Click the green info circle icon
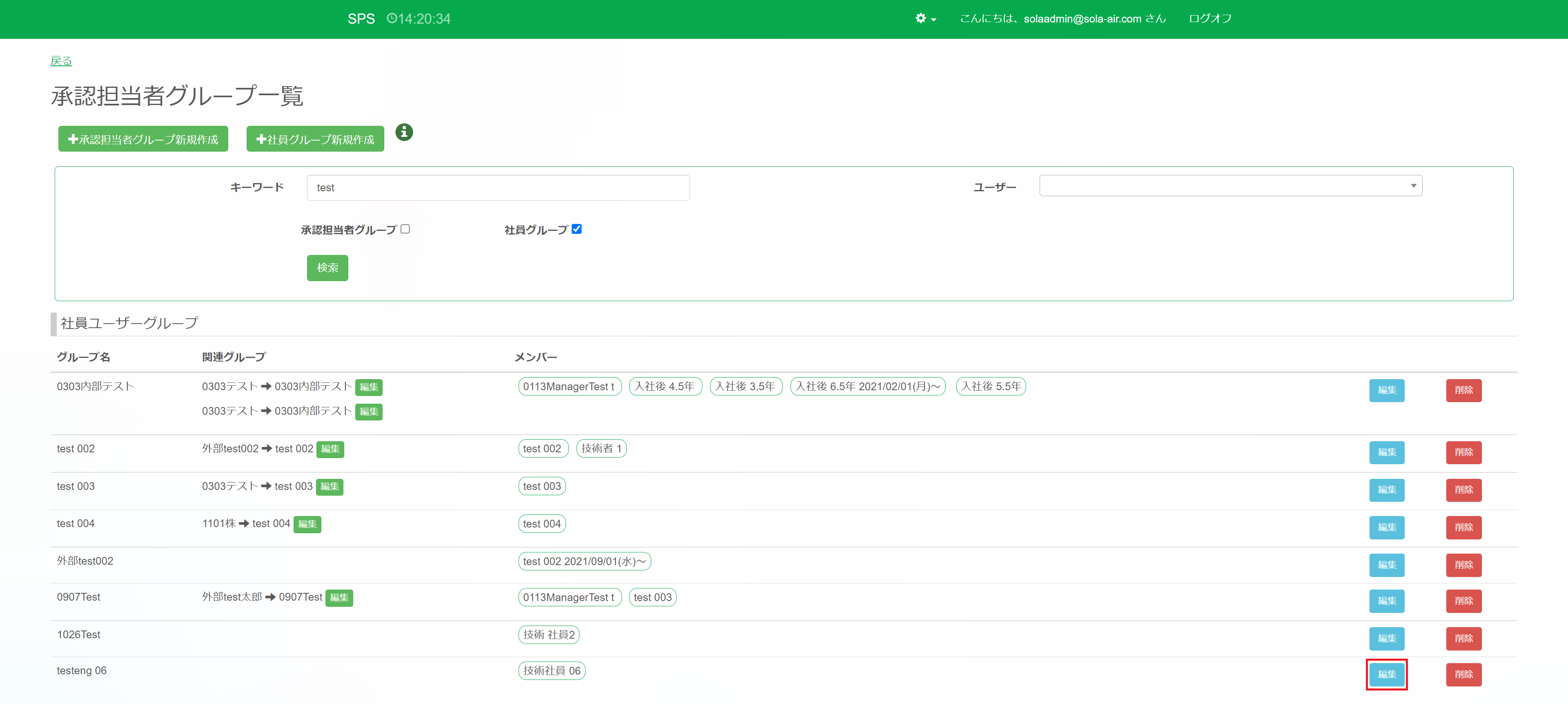 (x=403, y=132)
